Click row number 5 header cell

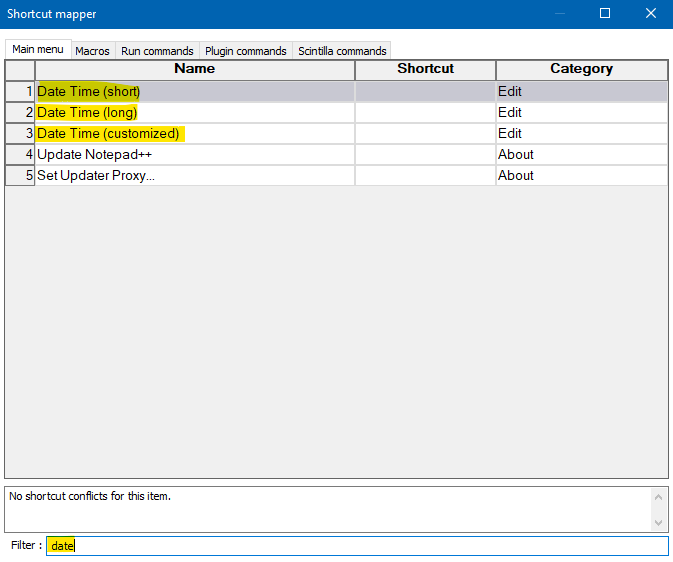tap(20, 176)
